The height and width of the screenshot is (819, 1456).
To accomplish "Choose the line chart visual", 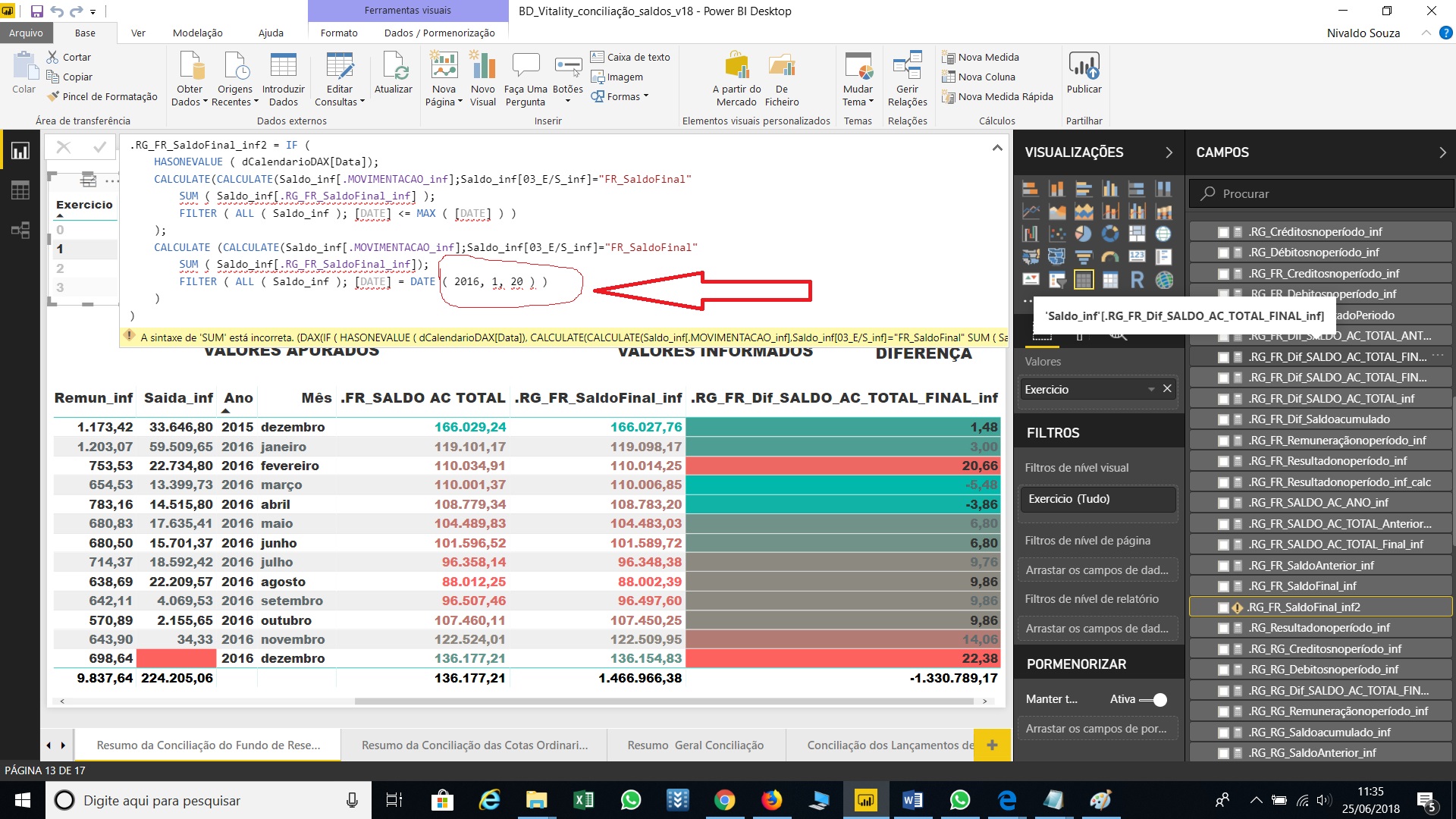I will [1030, 212].
